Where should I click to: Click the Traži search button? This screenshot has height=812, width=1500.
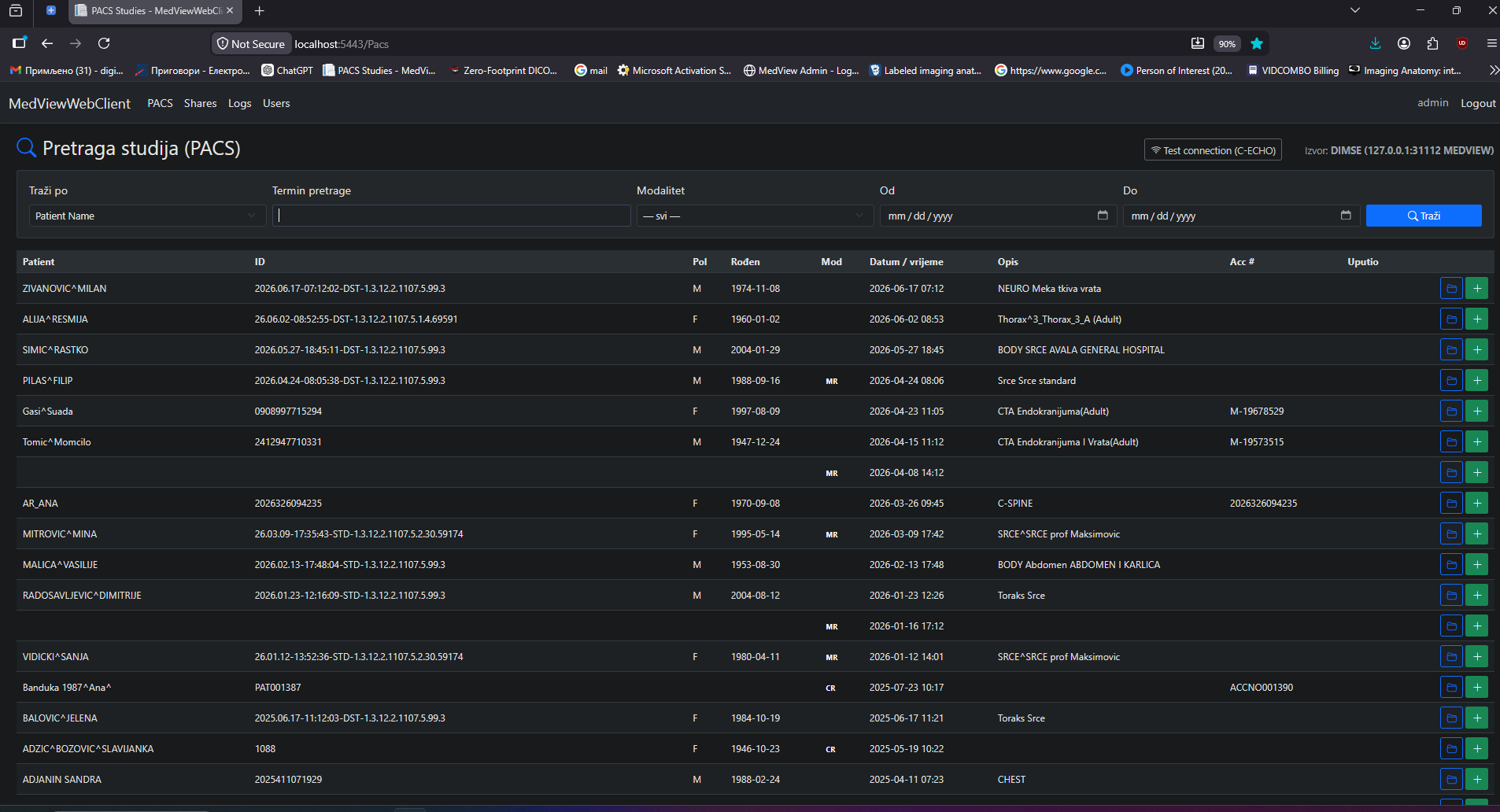[x=1424, y=216]
